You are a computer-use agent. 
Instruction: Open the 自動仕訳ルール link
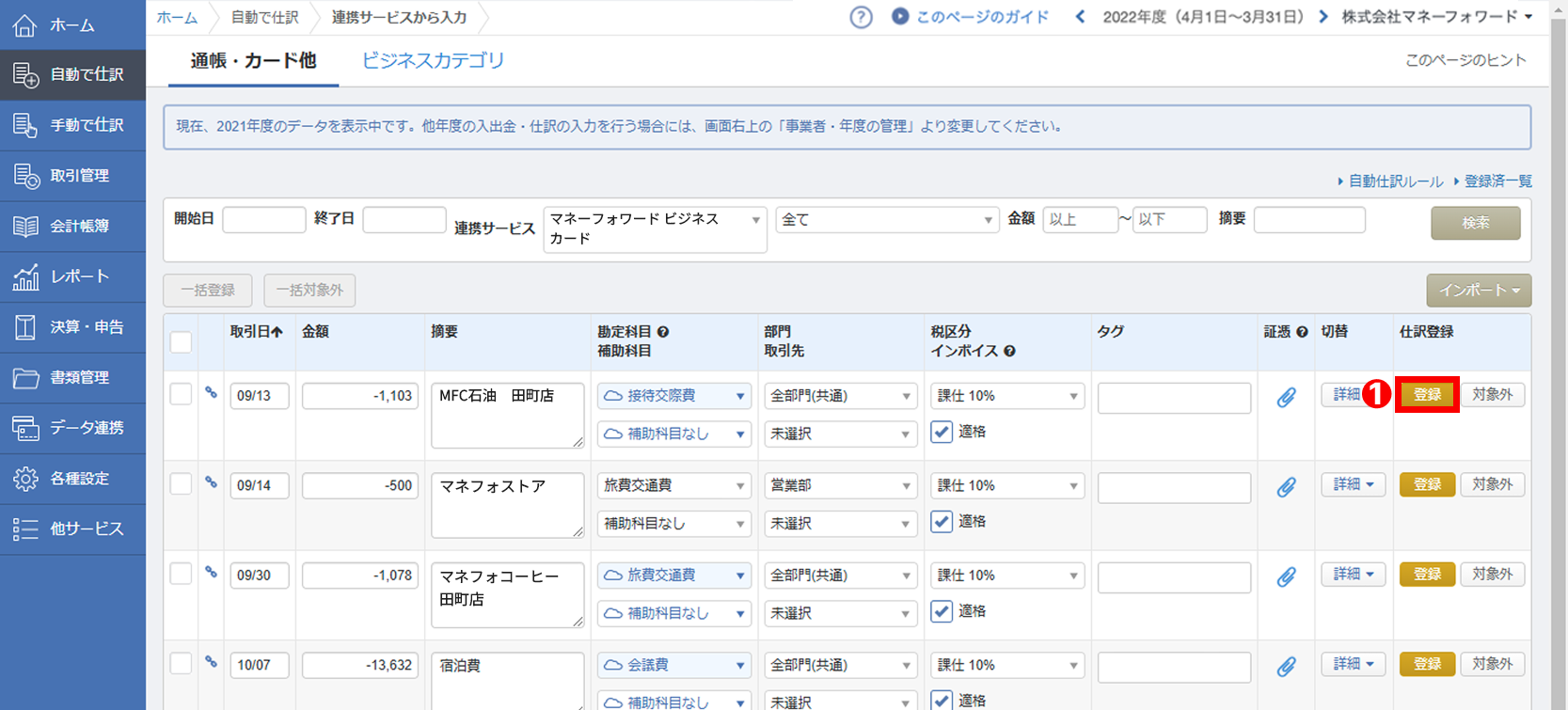pyautogui.click(x=1395, y=181)
